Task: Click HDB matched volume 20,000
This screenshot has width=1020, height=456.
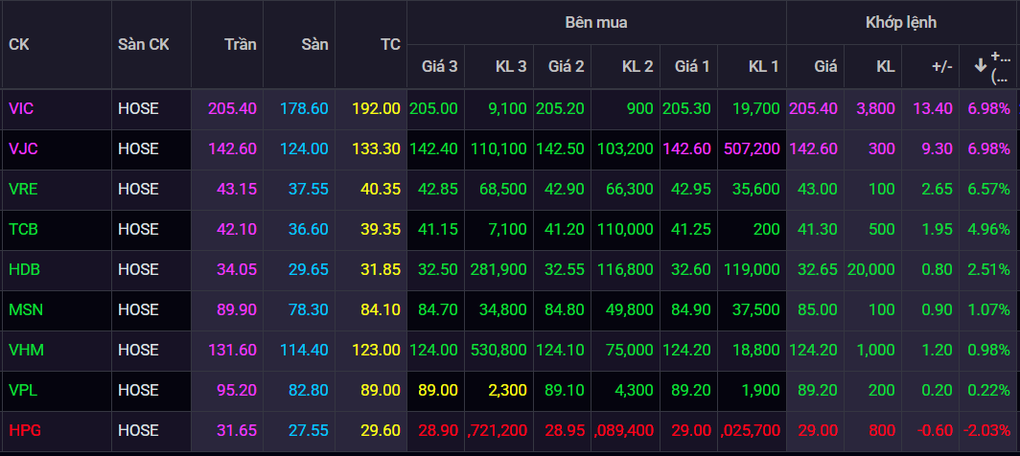Action: (x=872, y=269)
